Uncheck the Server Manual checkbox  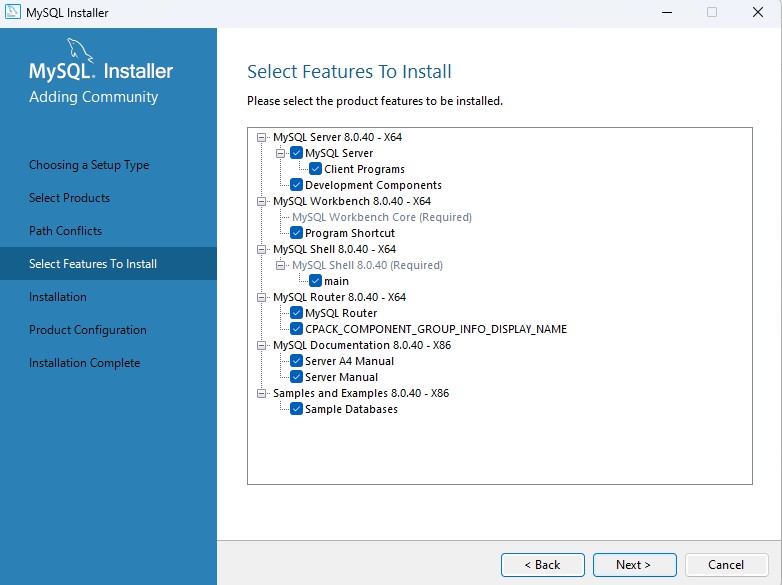coord(296,377)
